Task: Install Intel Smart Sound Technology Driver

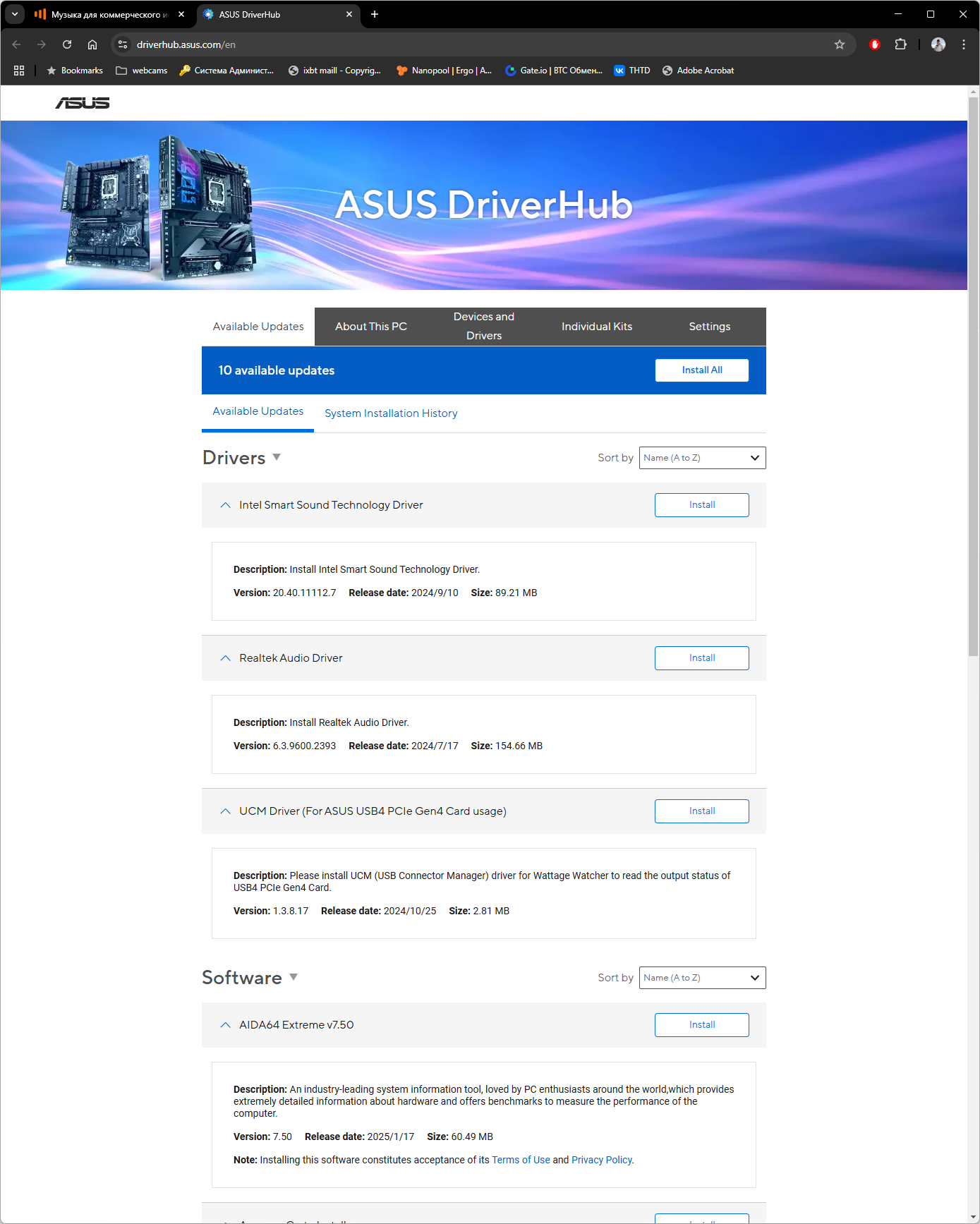Action: point(702,505)
